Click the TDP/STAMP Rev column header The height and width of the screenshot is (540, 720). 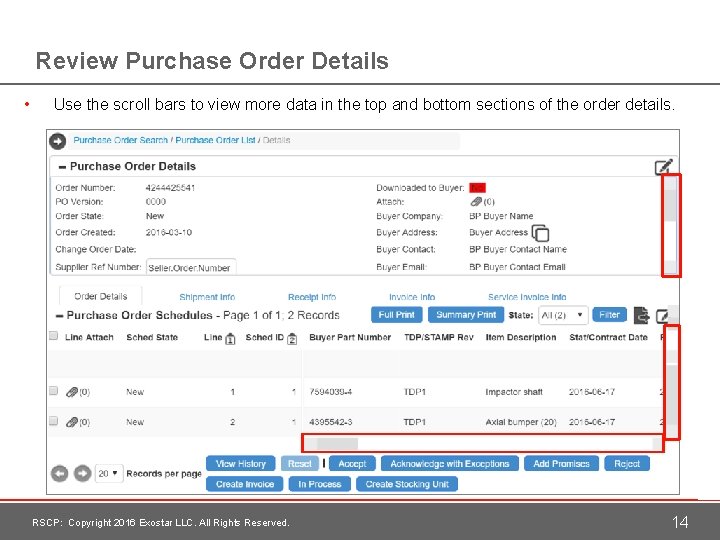[x=439, y=338]
